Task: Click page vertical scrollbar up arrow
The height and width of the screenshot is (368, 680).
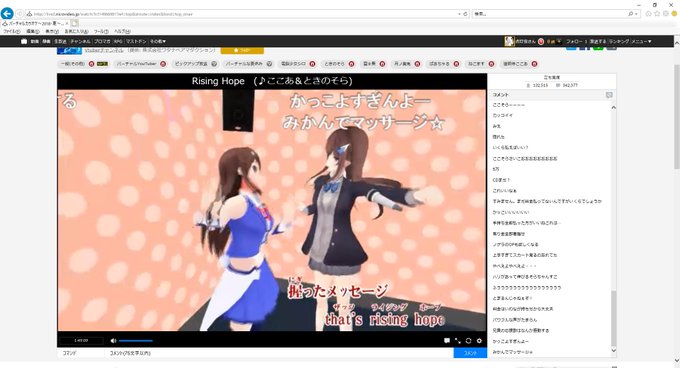Action: 676,43
